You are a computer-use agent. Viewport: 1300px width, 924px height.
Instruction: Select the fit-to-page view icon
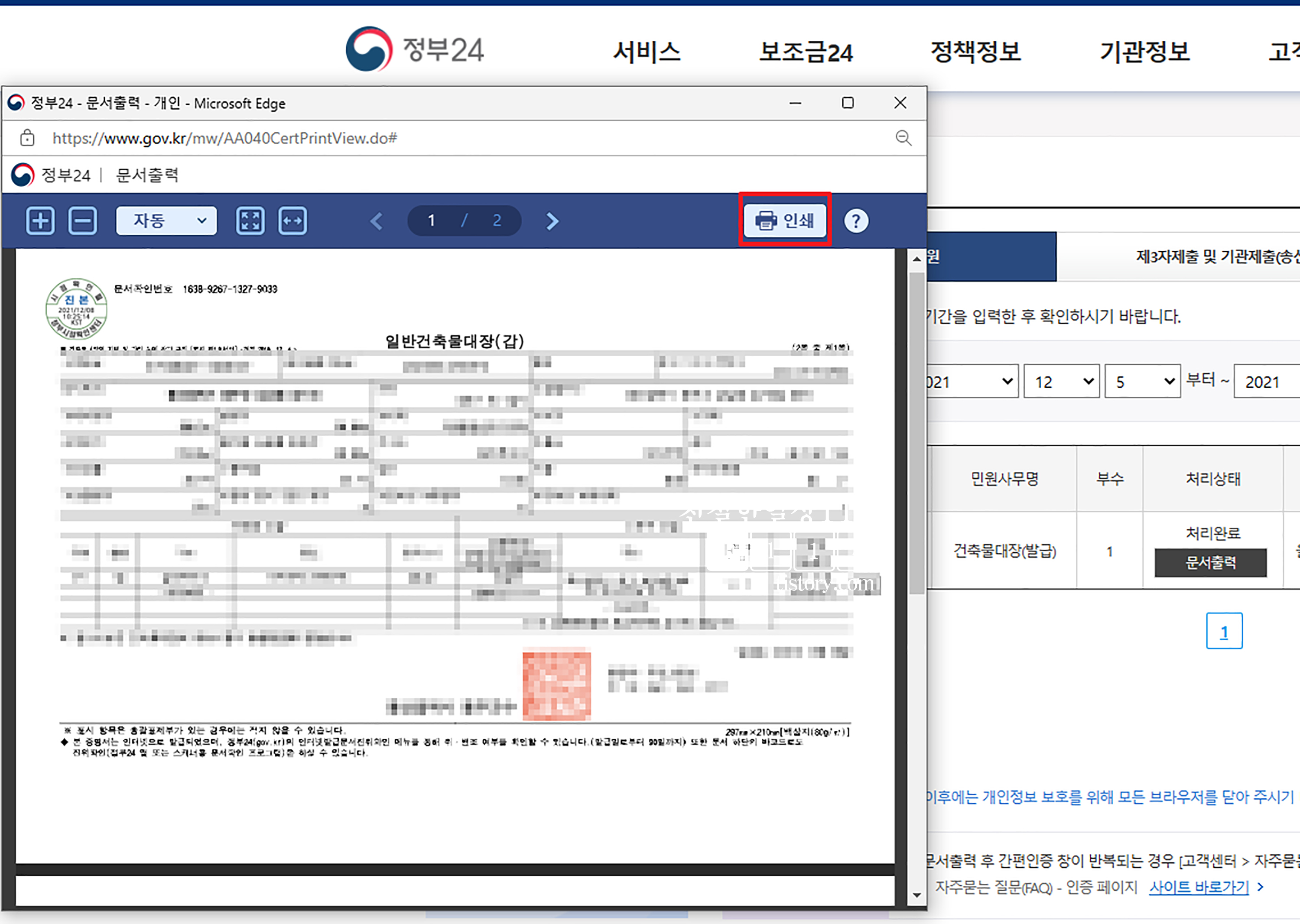(250, 221)
